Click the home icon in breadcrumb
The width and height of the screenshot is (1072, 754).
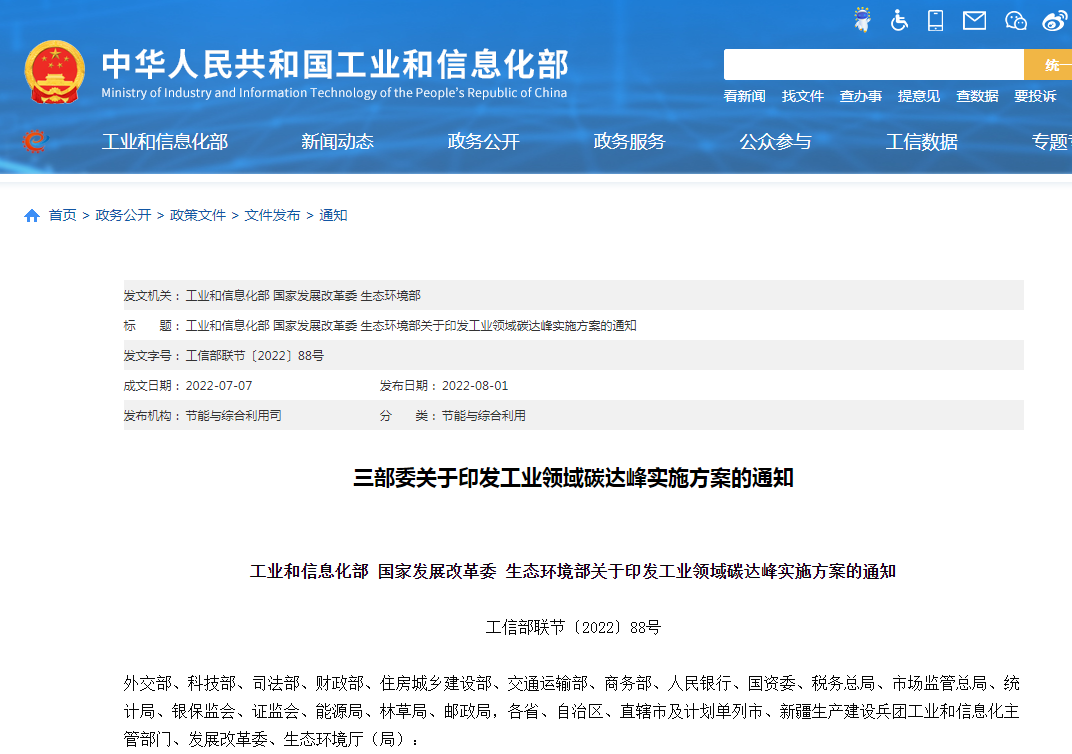click(31, 216)
